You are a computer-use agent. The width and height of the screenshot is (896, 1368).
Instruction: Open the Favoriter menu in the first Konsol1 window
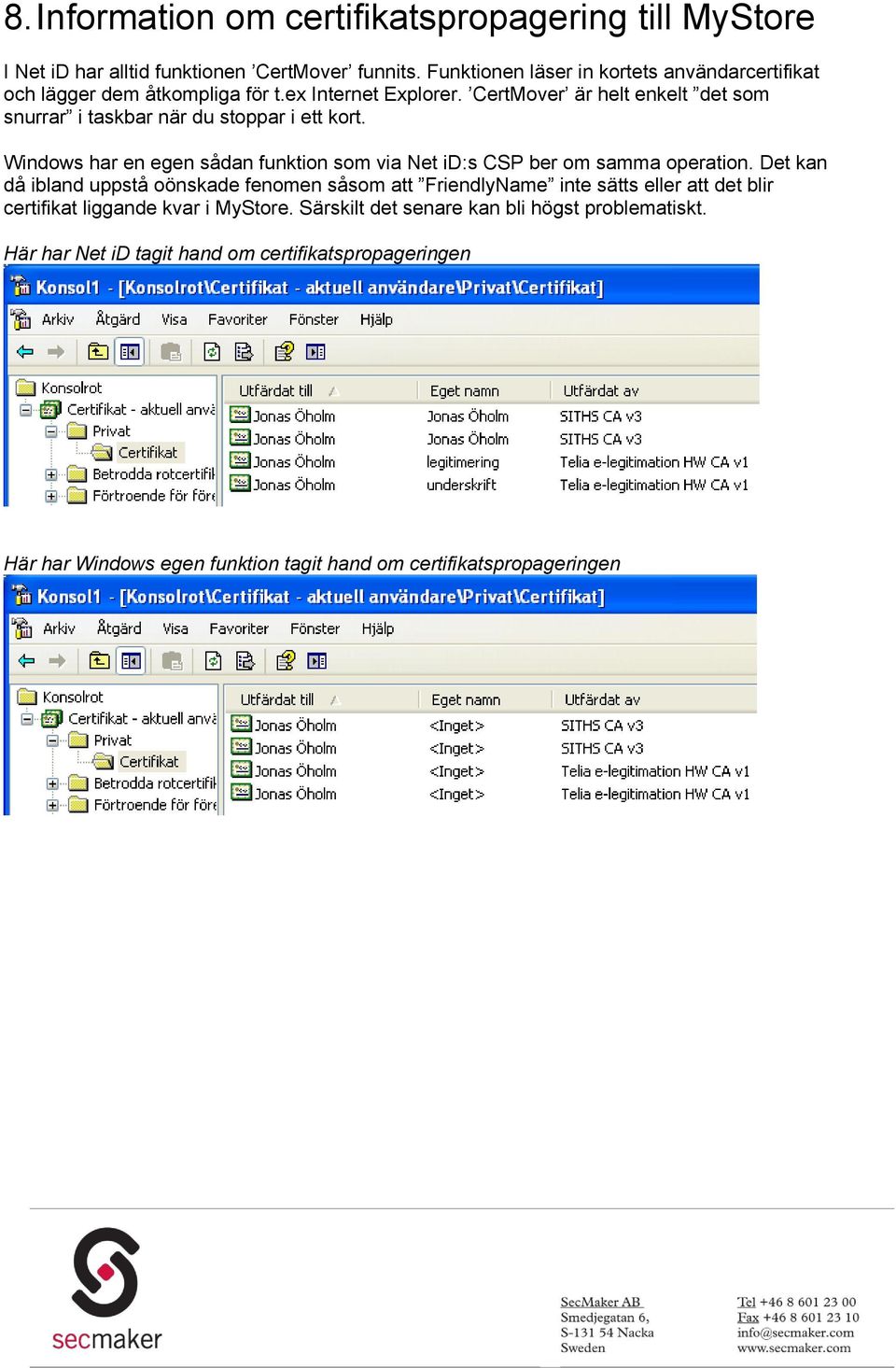[238, 319]
